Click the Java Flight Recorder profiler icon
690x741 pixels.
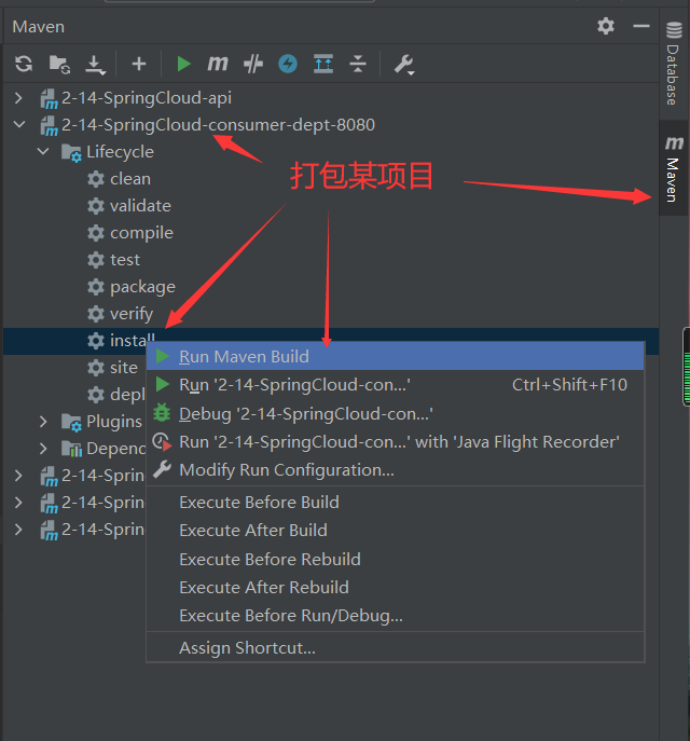162,442
